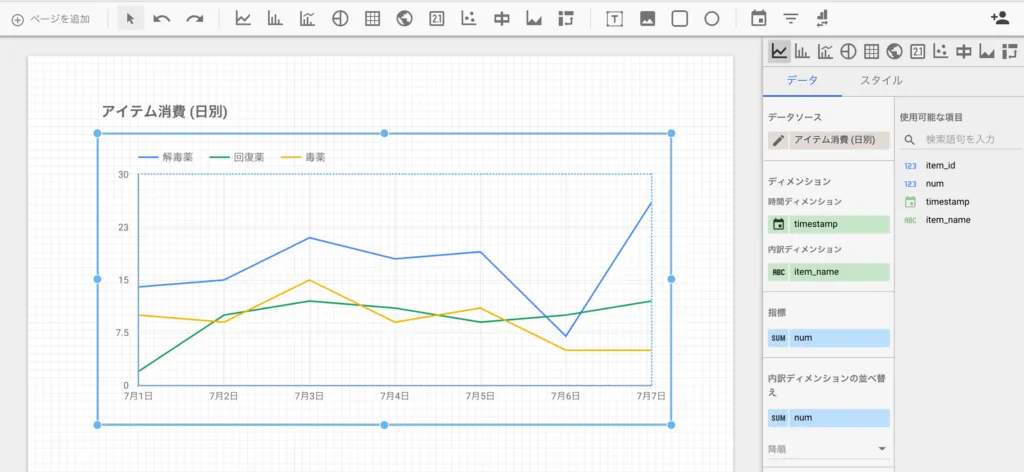Open the 降順 sort order dropdown
Screen dimensions: 1024x472
829,449
